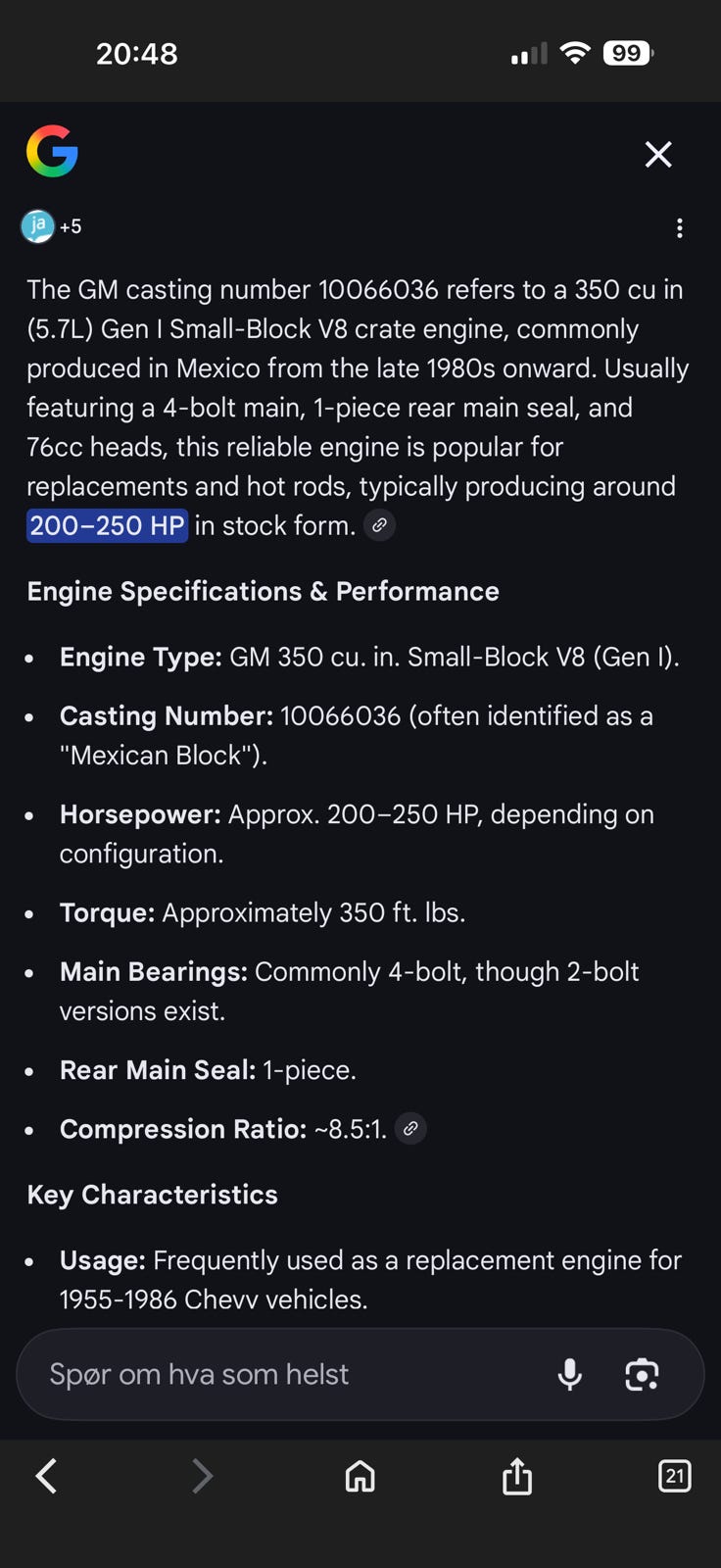The width and height of the screenshot is (721, 1568).
Task: Close the AI overview with the X
Action: click(x=658, y=154)
